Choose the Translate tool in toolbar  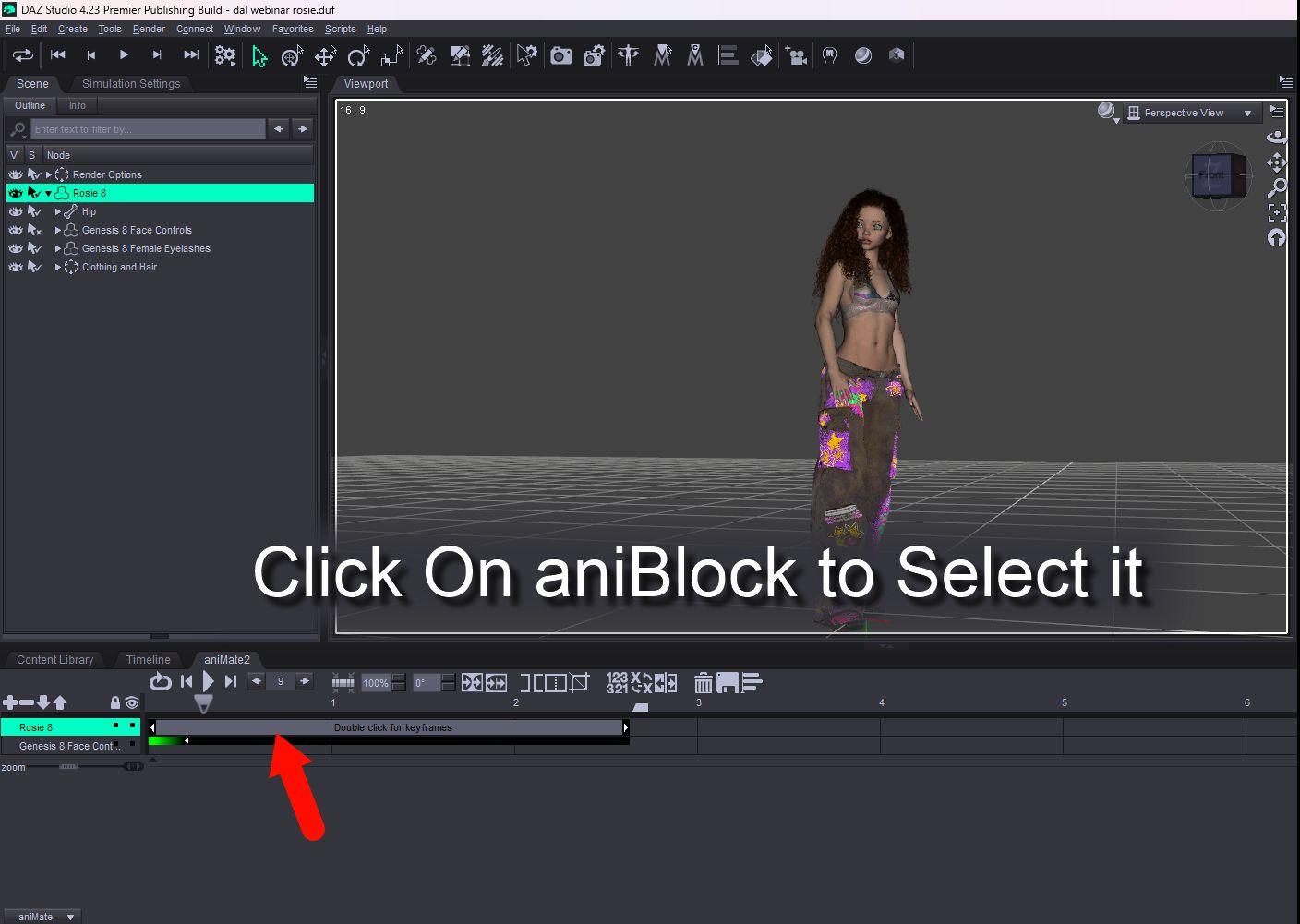(x=325, y=56)
